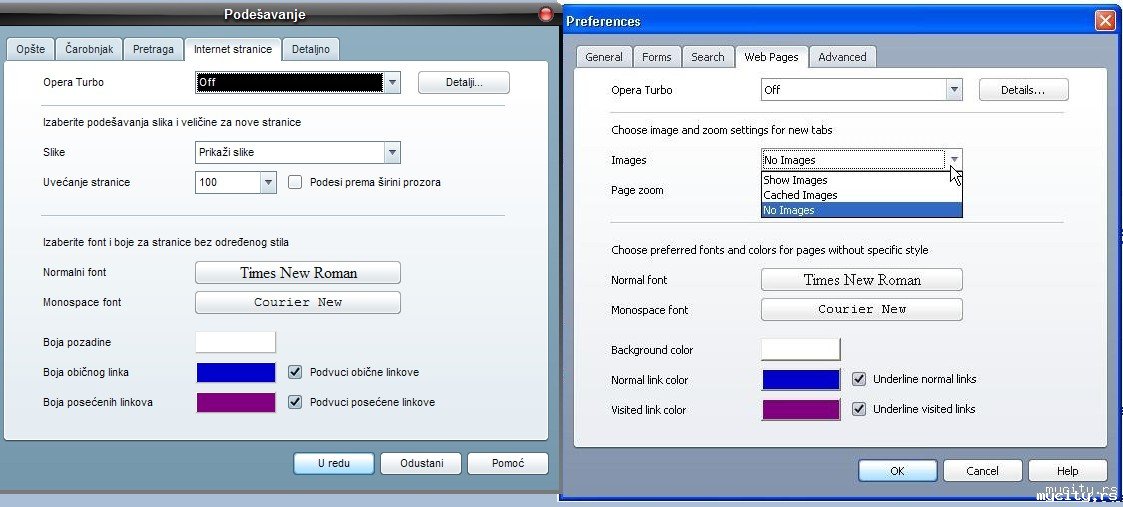
Task: Uncheck Podvuci posećene linkove
Action: pos(295,402)
